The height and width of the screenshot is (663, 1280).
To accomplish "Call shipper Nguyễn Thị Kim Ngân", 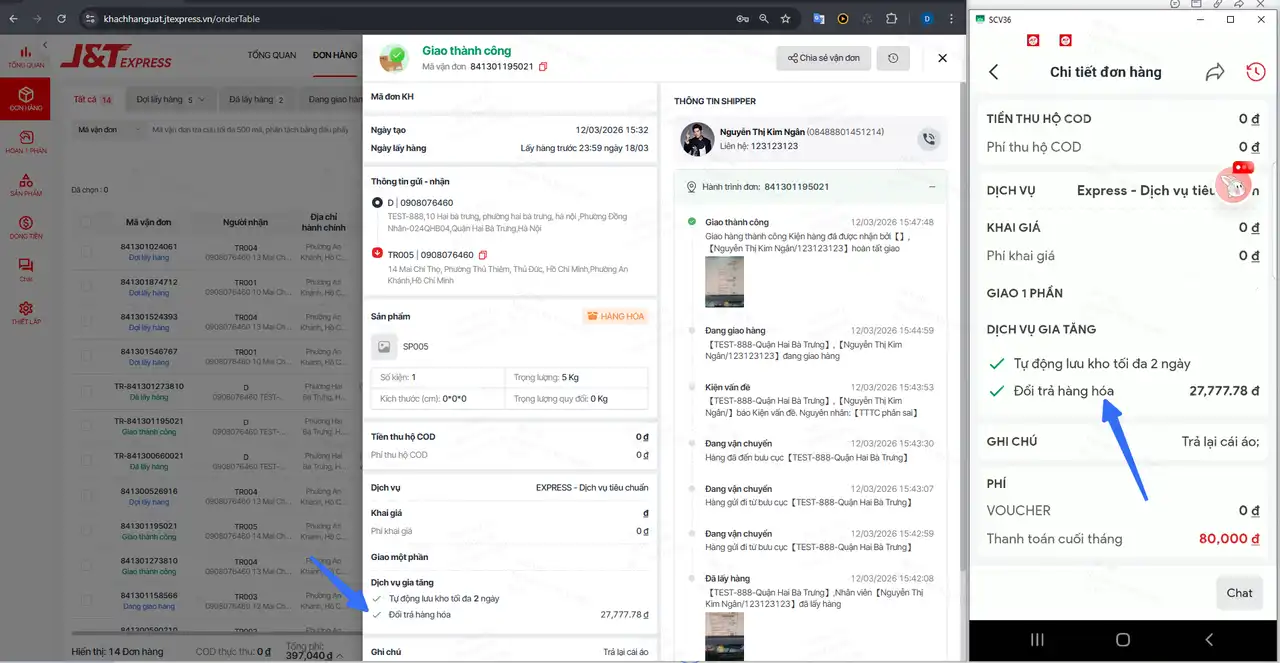I will 929,140.
